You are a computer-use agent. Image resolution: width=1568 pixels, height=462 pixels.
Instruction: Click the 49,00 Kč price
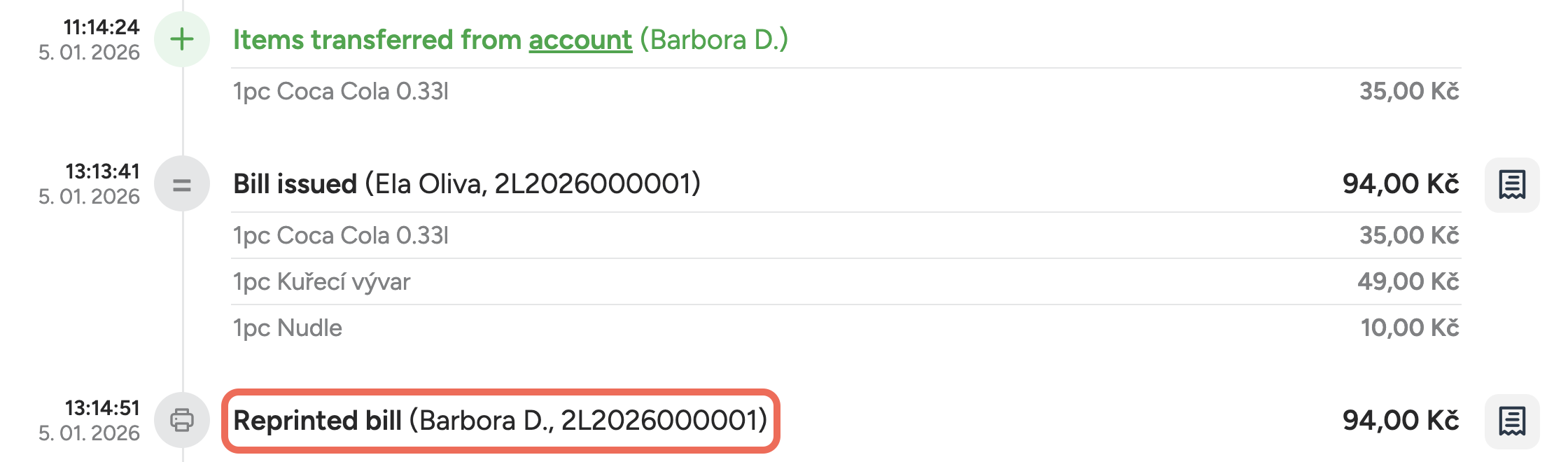click(x=1408, y=281)
